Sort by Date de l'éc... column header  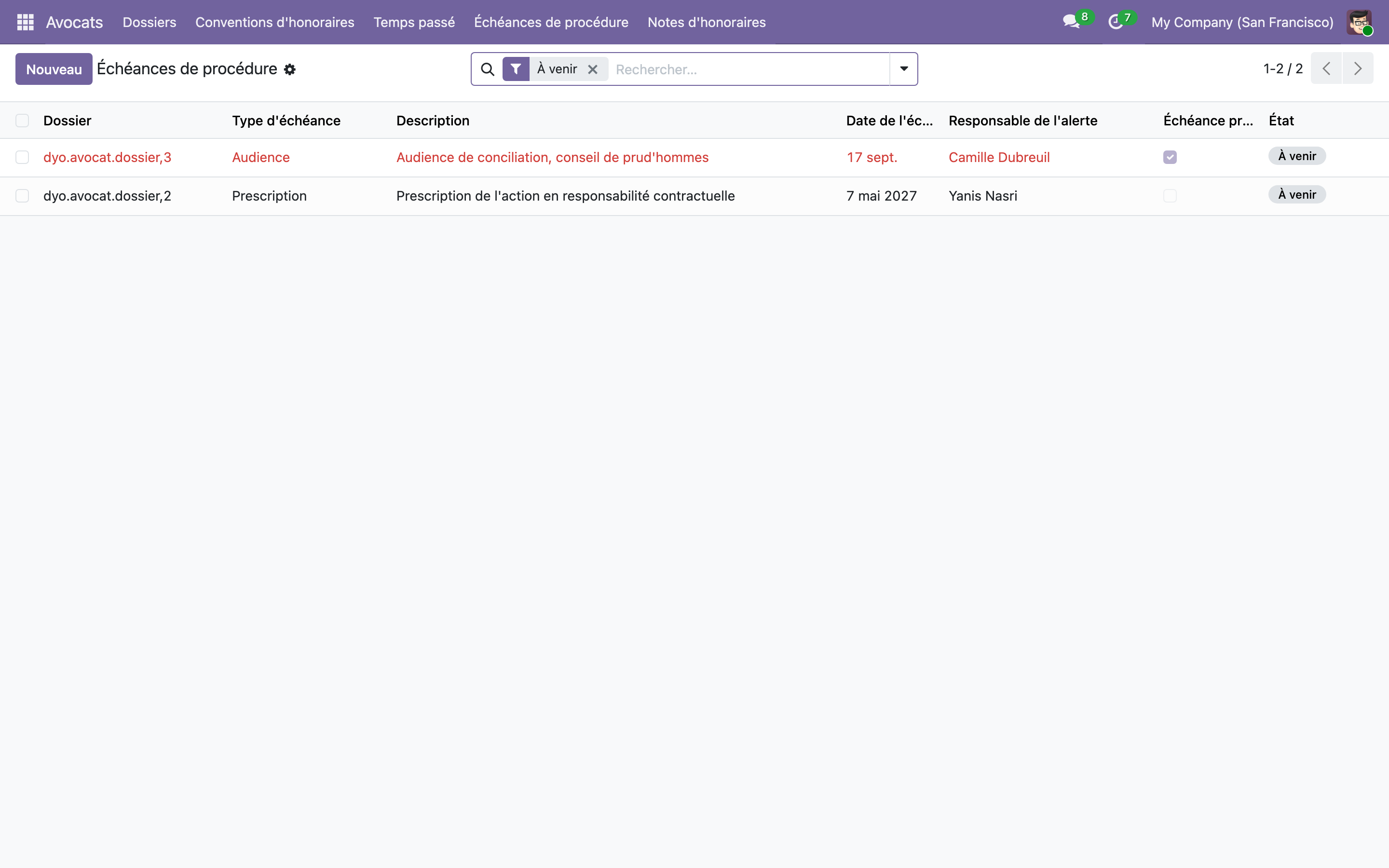coord(889,121)
